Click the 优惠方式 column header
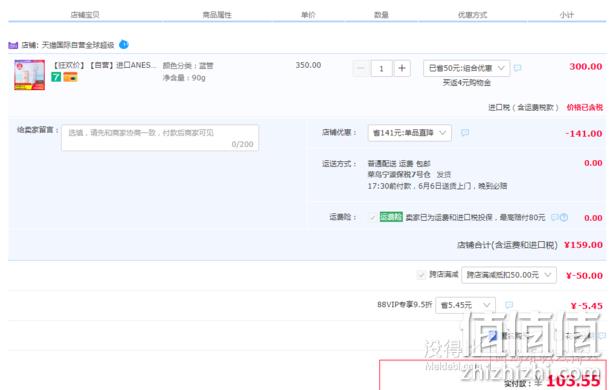Image resolution: width=610 pixels, height=390 pixels. pyautogui.click(x=472, y=15)
